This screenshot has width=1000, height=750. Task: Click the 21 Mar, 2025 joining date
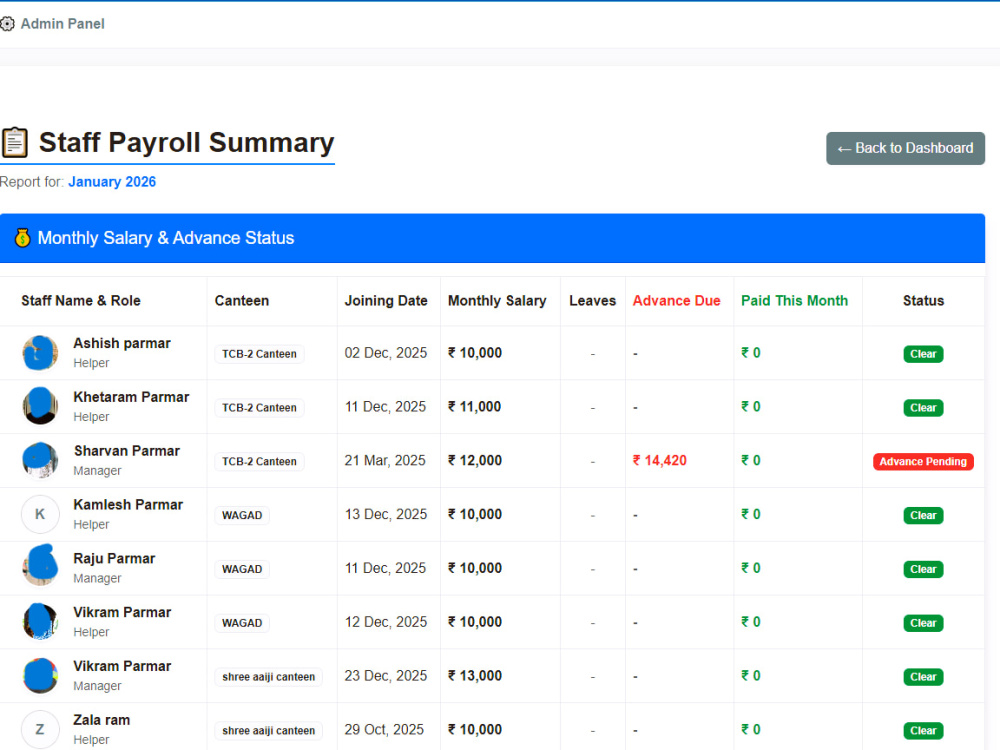point(385,460)
